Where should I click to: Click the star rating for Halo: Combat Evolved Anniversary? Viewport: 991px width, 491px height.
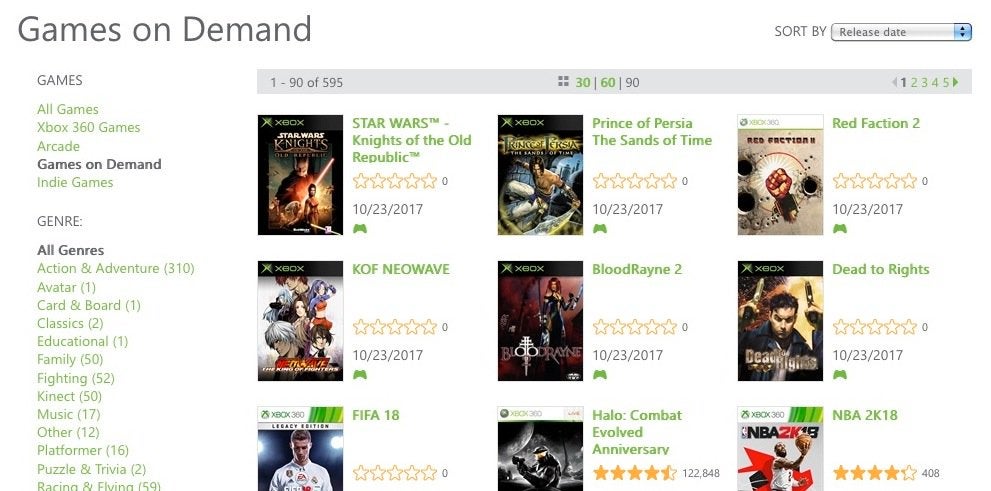[x=635, y=473]
